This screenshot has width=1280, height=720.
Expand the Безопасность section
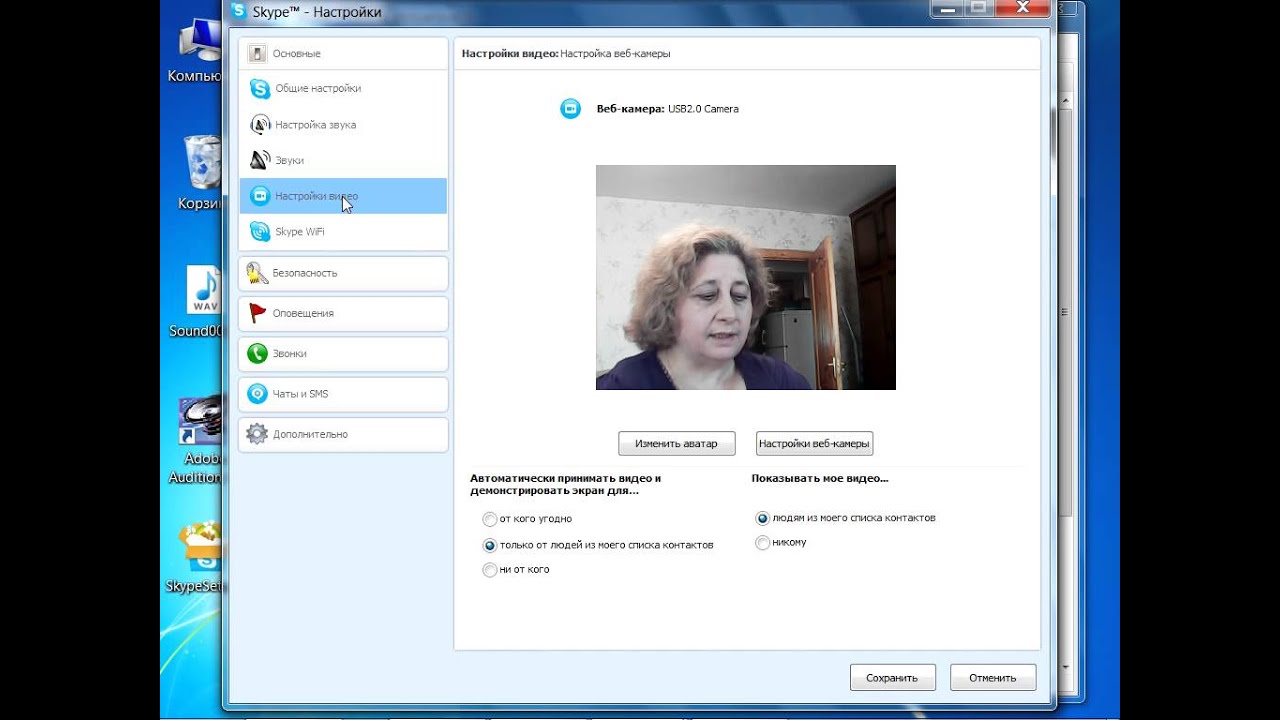[x=343, y=273]
